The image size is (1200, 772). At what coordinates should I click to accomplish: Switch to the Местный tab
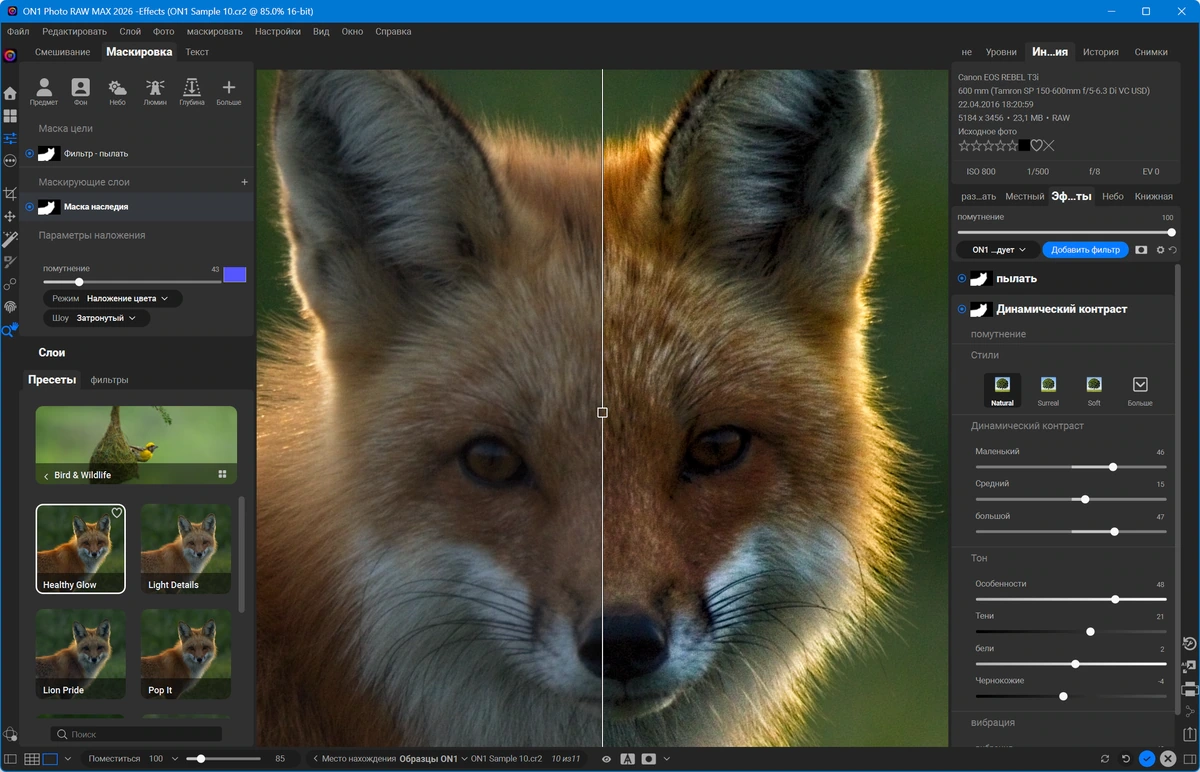pos(1025,196)
